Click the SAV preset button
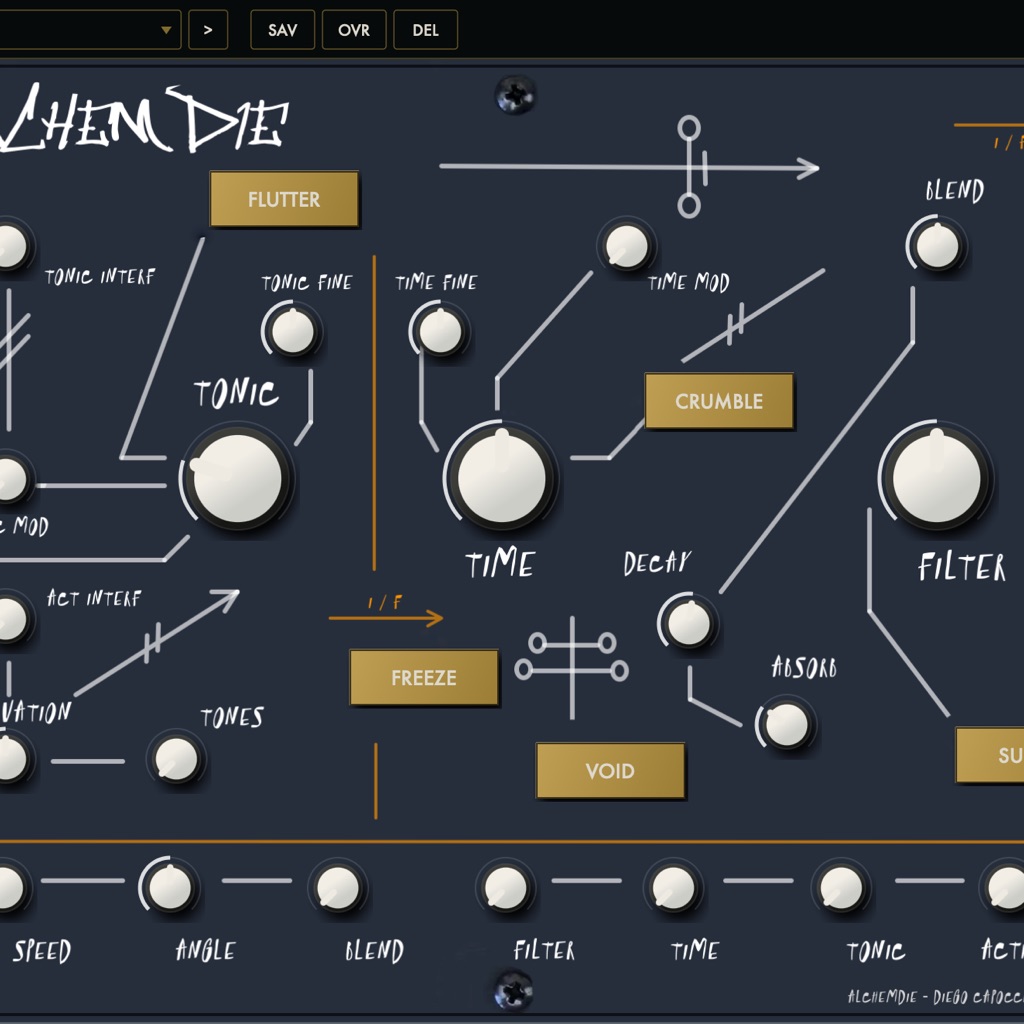This screenshot has width=1024, height=1024. (x=282, y=30)
